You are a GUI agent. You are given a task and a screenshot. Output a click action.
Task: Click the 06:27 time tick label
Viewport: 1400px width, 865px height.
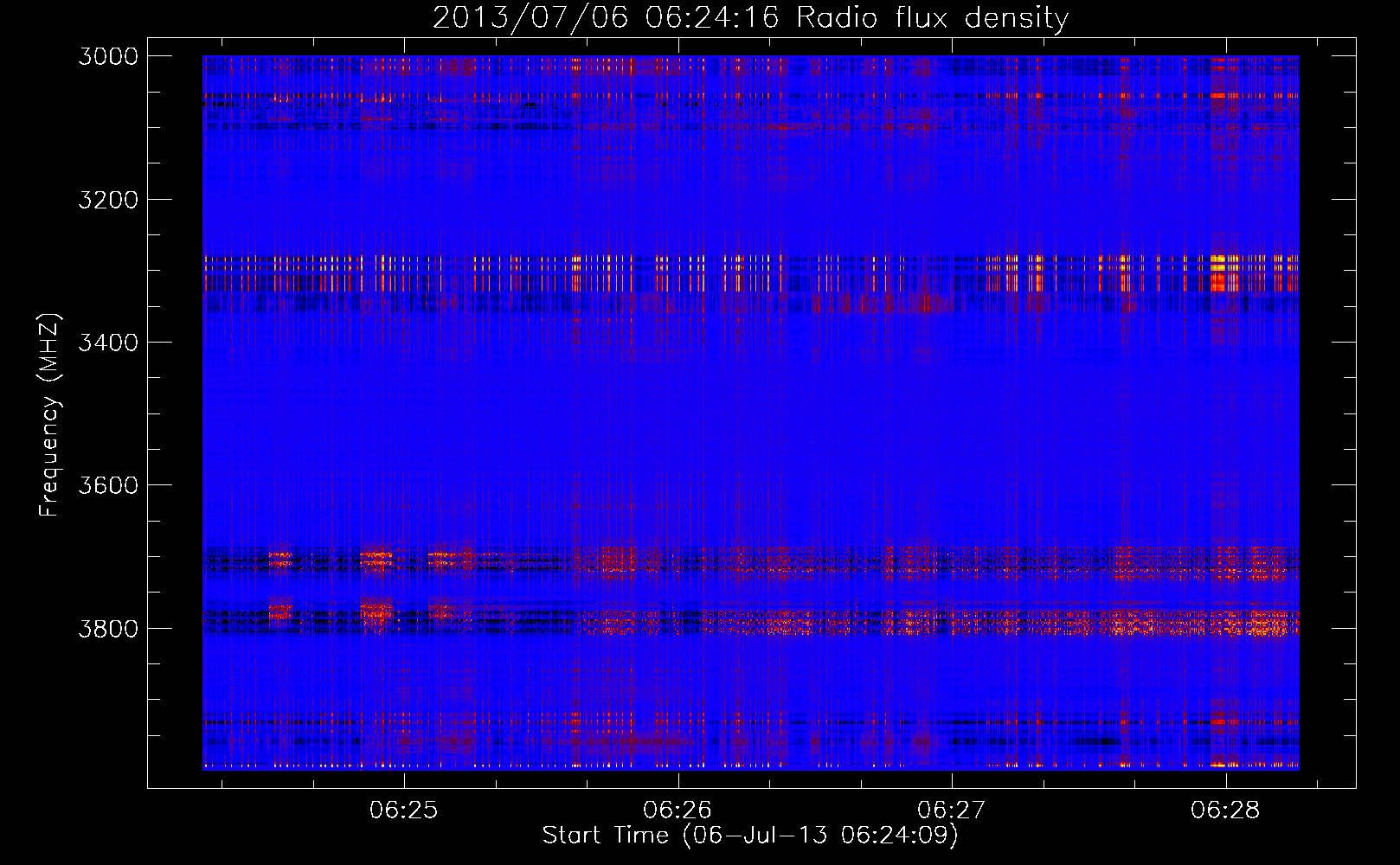click(952, 810)
